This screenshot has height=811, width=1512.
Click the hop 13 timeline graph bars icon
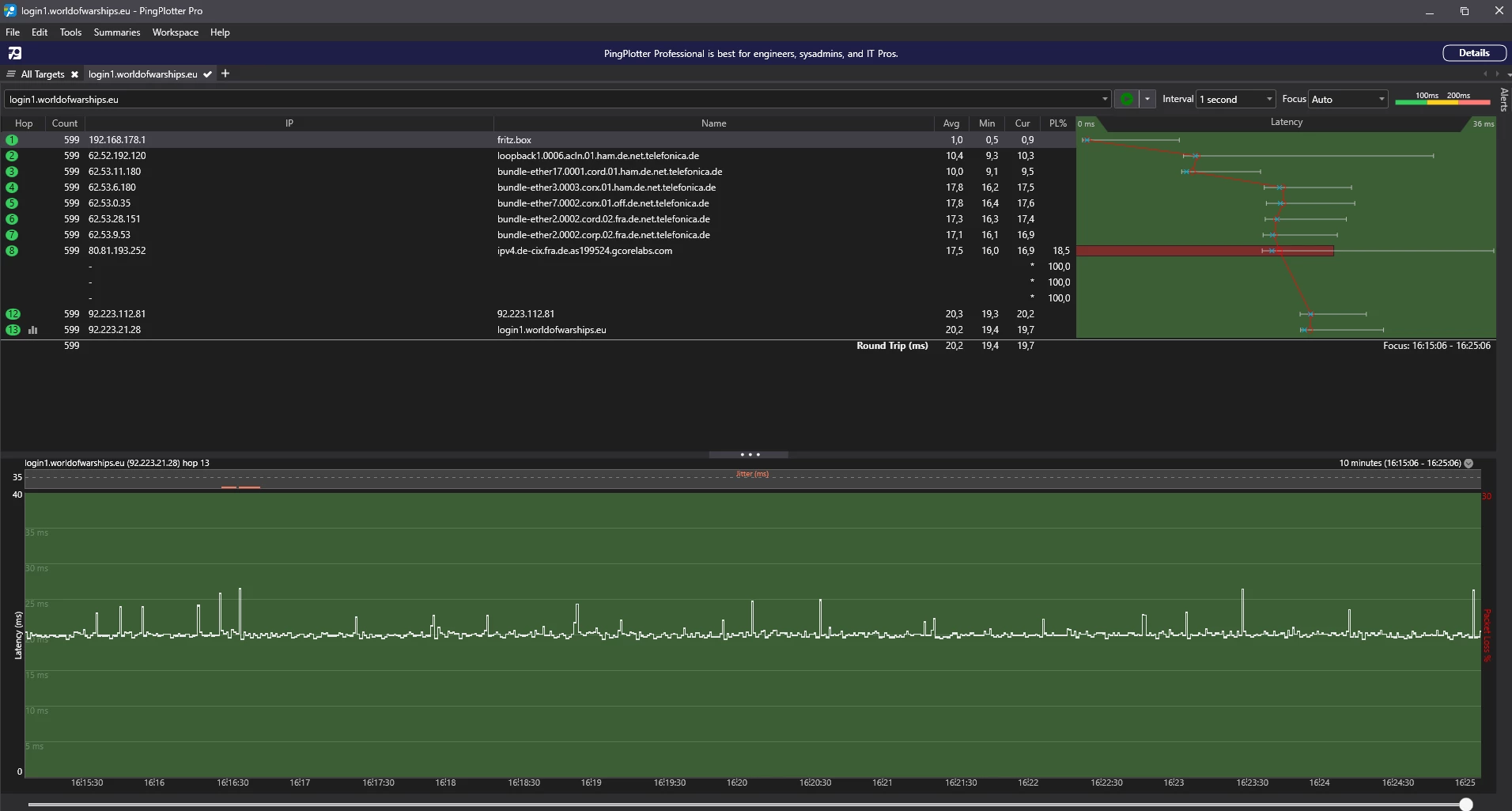[x=33, y=330]
